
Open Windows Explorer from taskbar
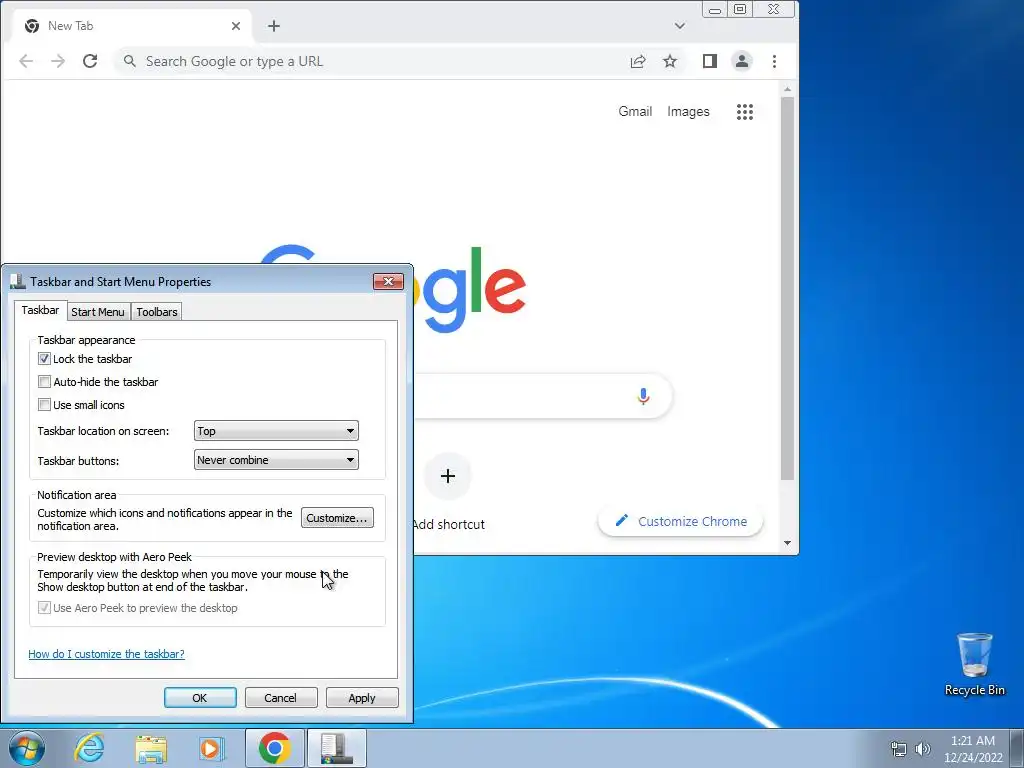coord(151,748)
